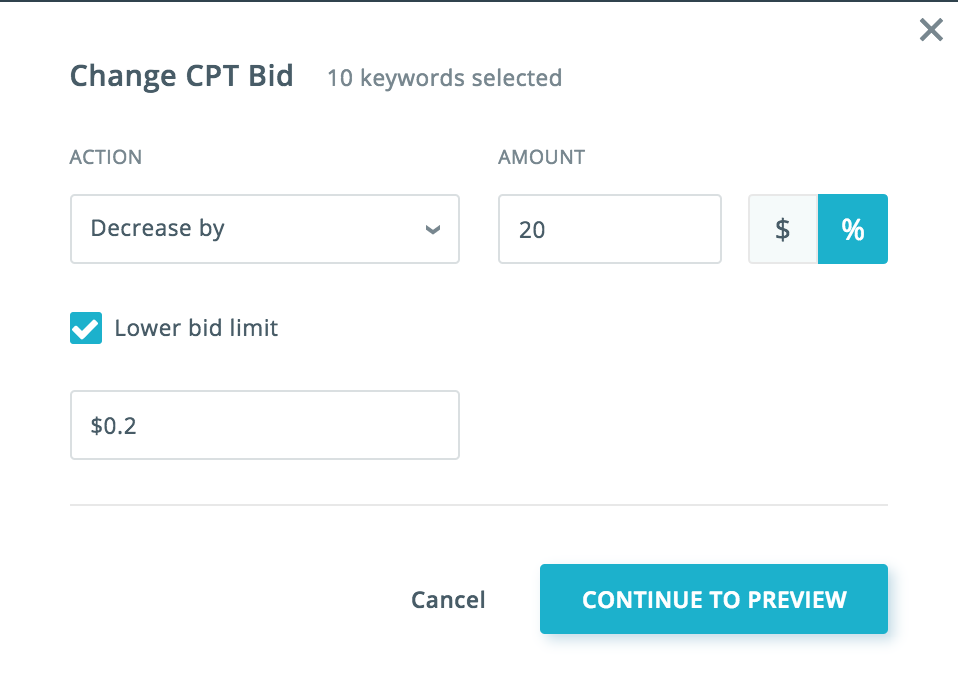Click the white checkmark icon
958x690 pixels.
point(86,328)
